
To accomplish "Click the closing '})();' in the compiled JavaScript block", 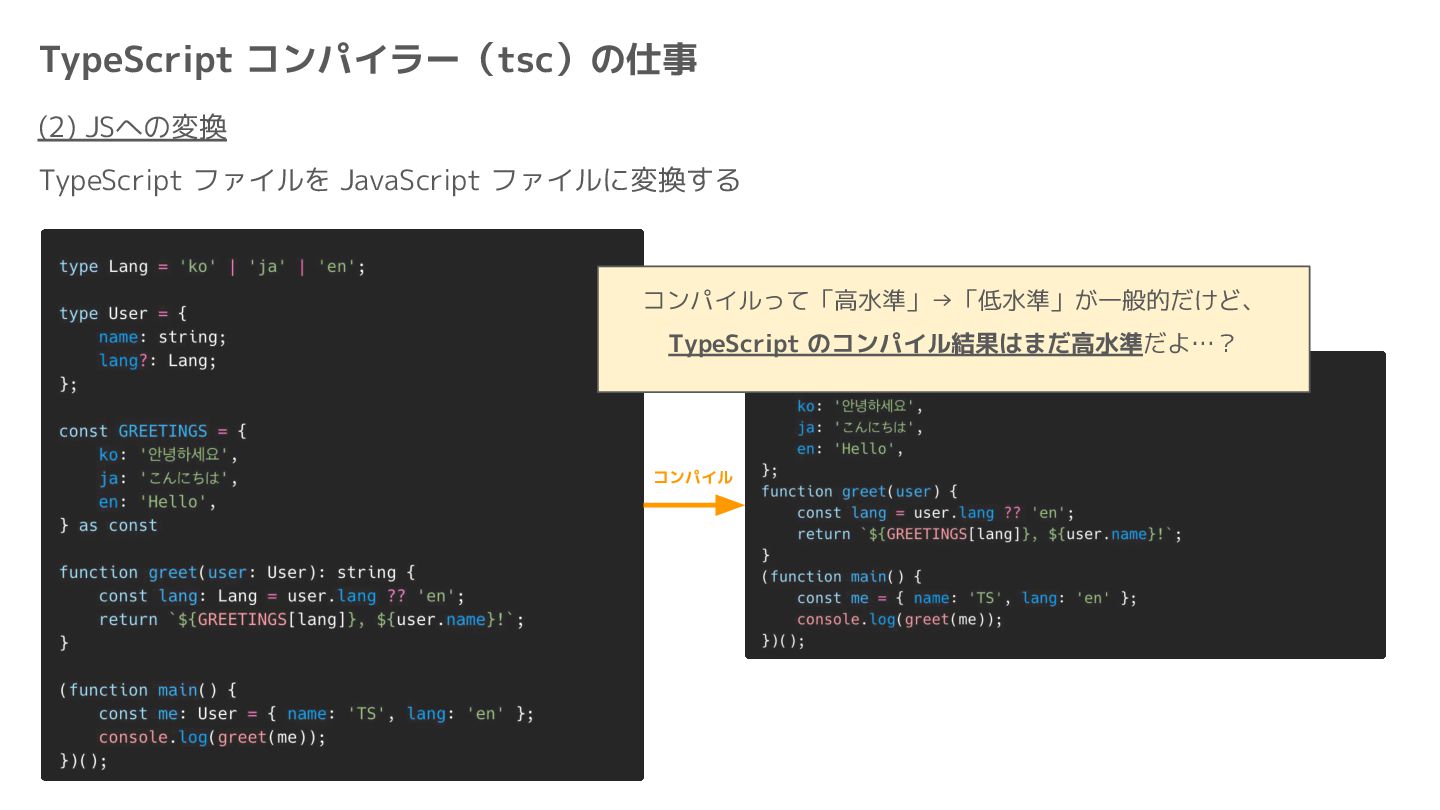I will pos(784,641).
